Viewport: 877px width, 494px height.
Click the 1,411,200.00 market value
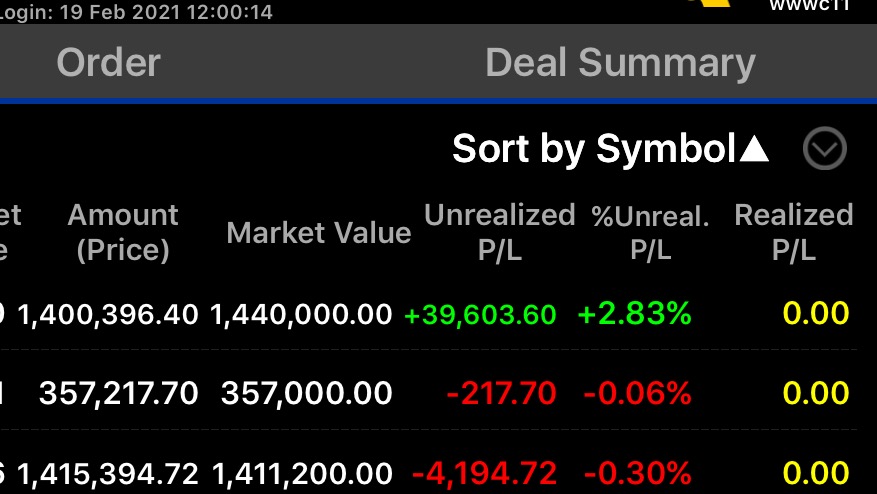(x=301, y=473)
